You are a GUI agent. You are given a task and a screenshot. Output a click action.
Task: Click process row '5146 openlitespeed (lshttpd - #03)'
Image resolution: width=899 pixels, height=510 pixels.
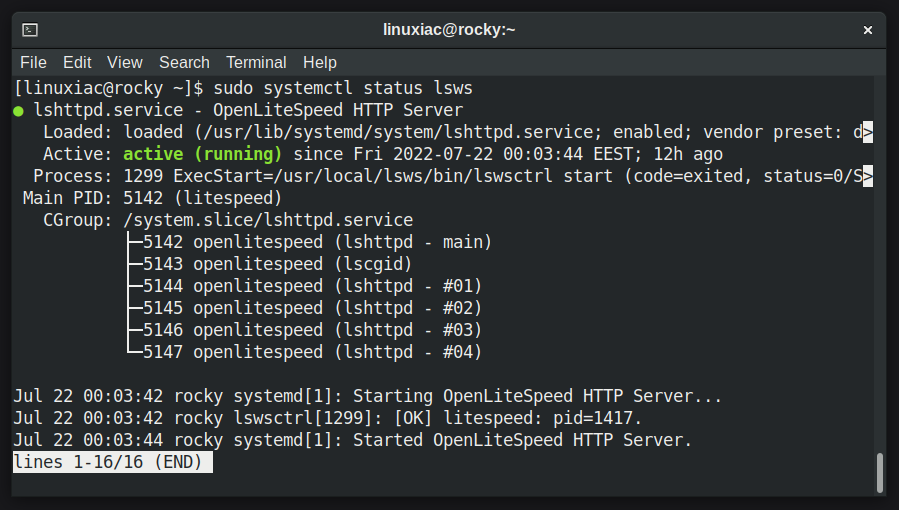click(x=312, y=330)
